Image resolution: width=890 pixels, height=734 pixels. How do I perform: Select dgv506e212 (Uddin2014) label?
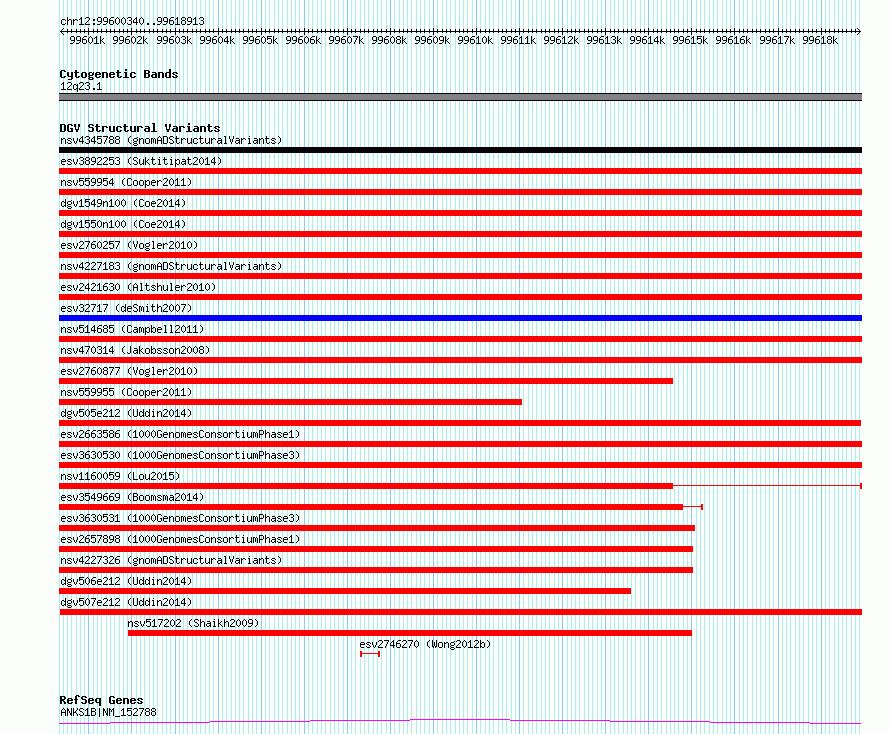126,581
